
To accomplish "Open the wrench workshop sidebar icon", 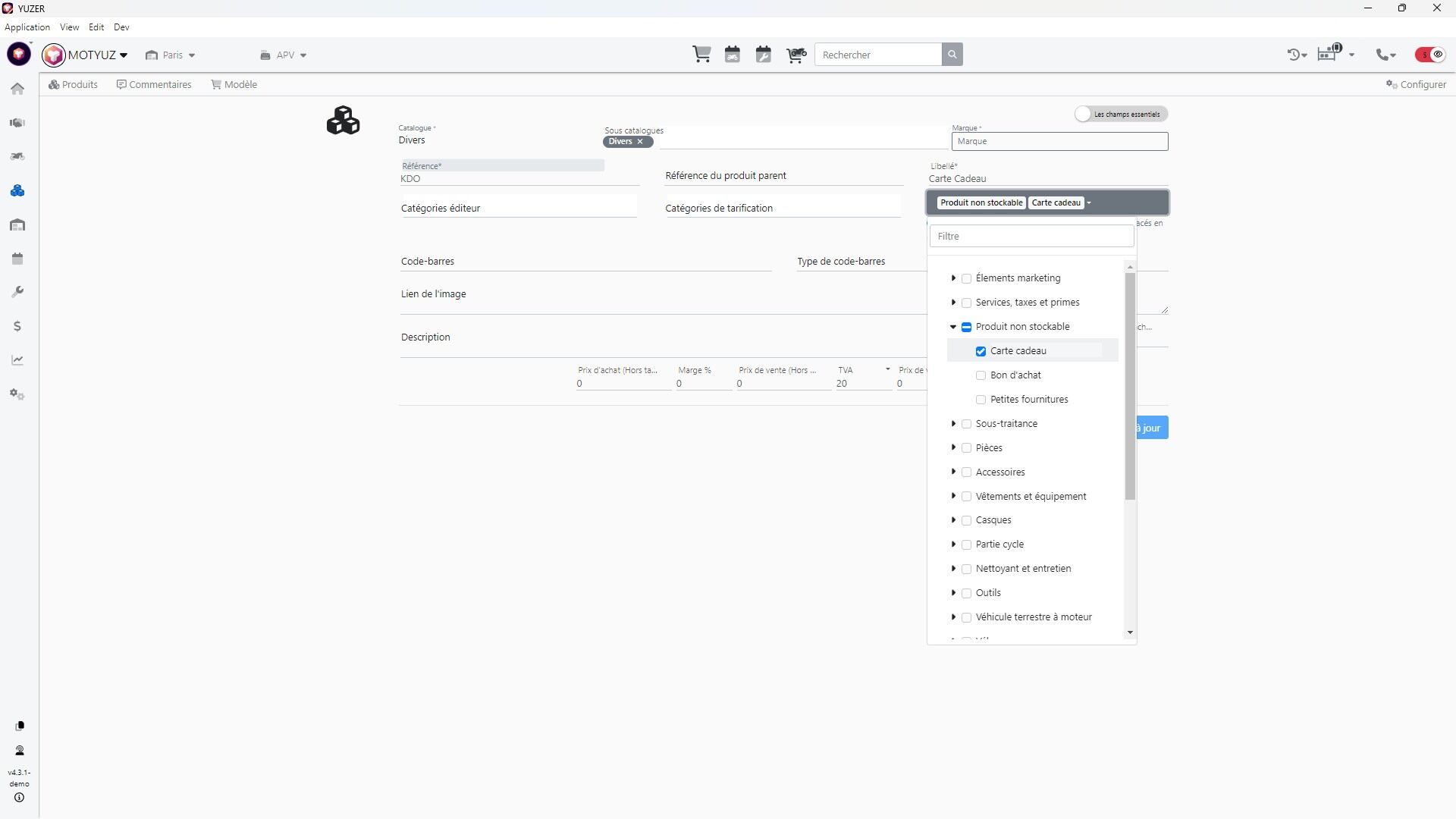I will pyautogui.click(x=17, y=292).
